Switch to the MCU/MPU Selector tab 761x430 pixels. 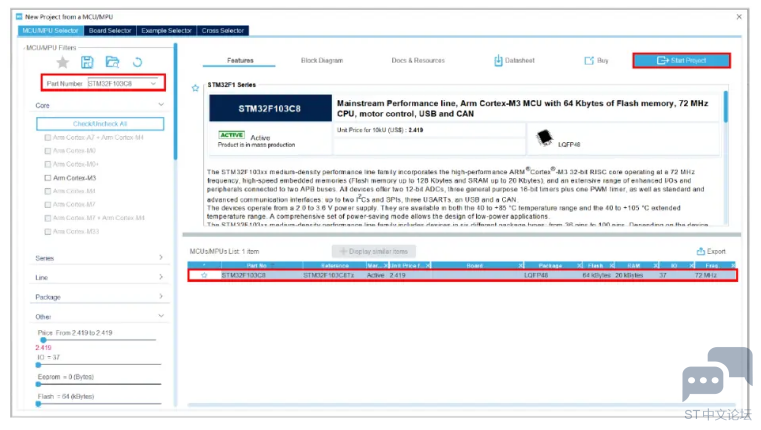[x=50, y=31]
